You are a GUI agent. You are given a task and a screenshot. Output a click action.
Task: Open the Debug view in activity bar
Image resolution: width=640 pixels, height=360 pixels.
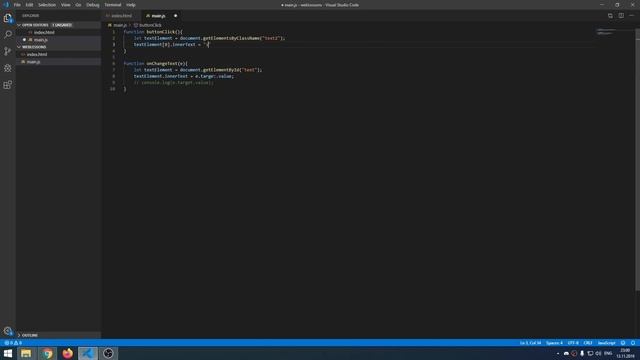pos(8,68)
